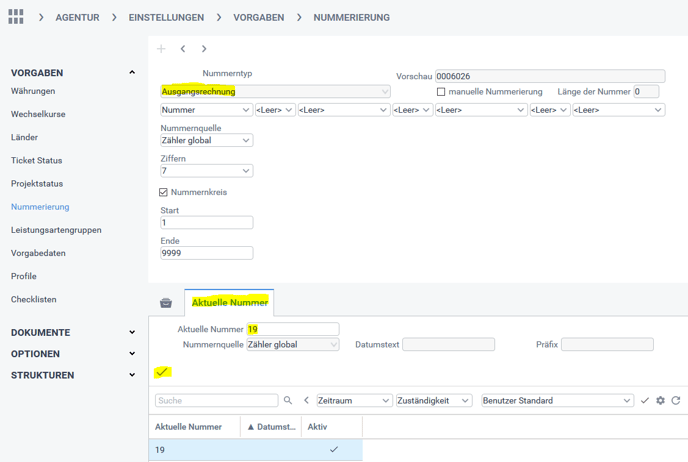Screen dimensions: 688x462
Task: Open the Ziffern dropdown
Action: [x=206, y=171]
